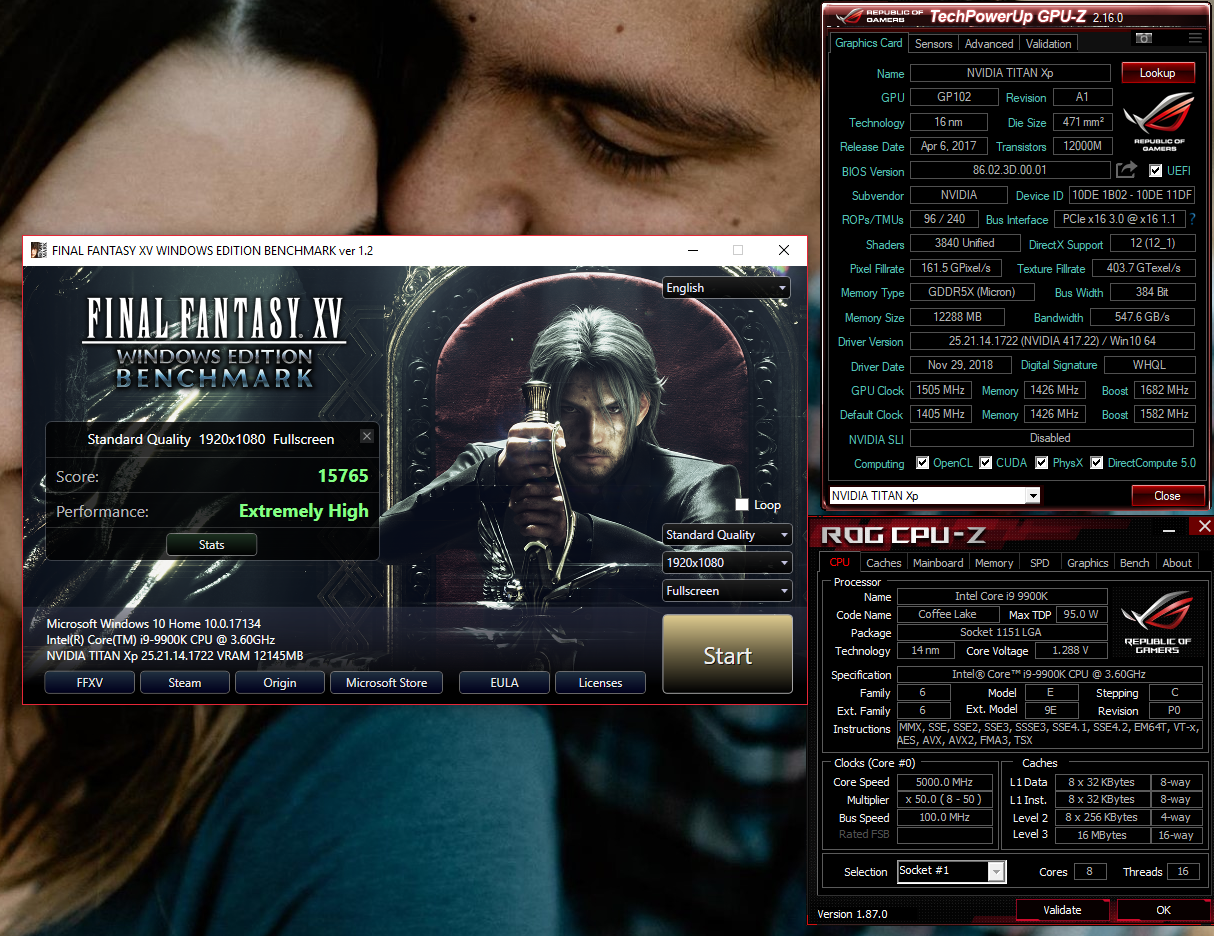Screen dimensions: 1214x936
Task: Click the Lookup button in GPU-Z
Action: (x=1157, y=73)
